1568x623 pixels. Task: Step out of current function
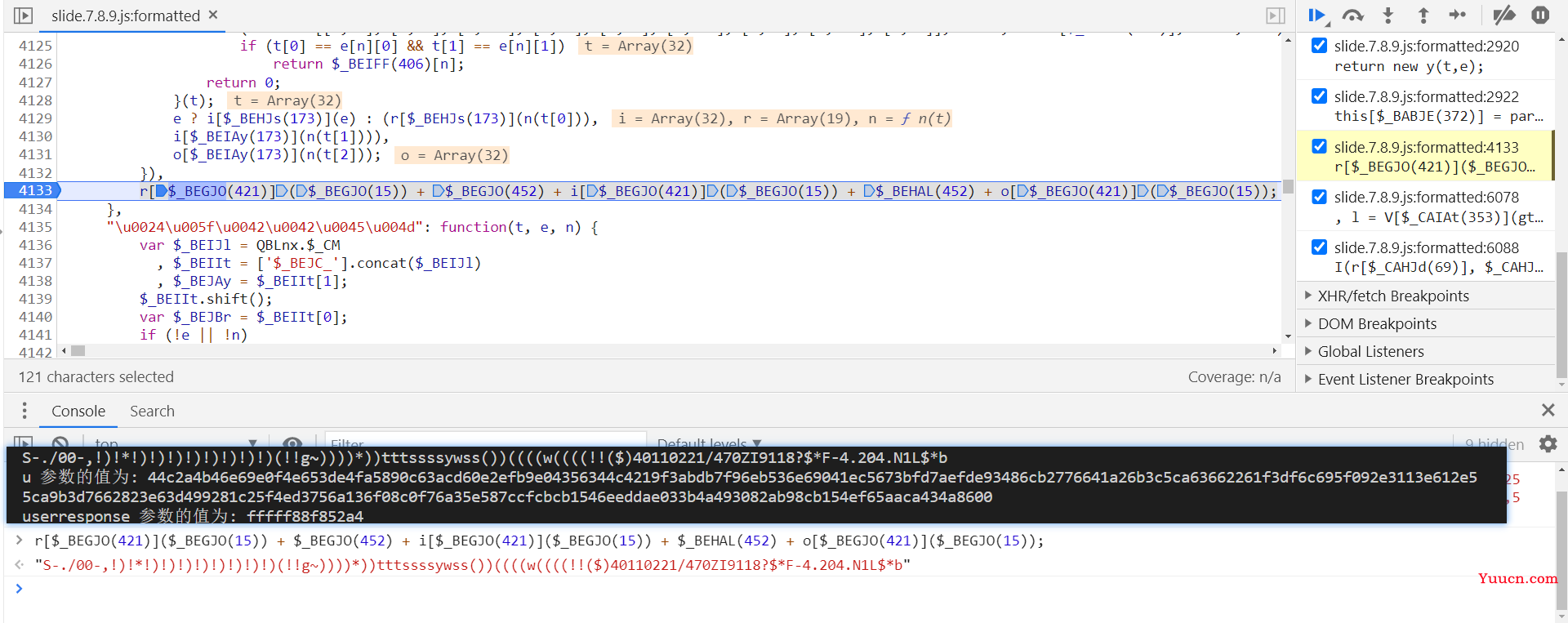pos(1423,16)
